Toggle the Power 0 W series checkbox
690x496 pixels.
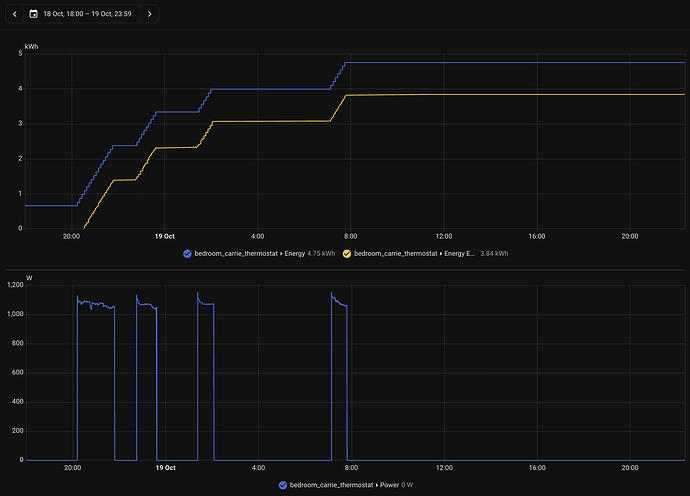(x=283, y=485)
